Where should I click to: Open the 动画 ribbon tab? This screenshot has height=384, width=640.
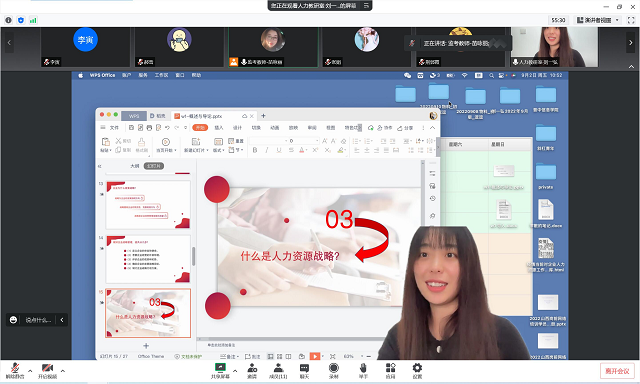click(275, 128)
